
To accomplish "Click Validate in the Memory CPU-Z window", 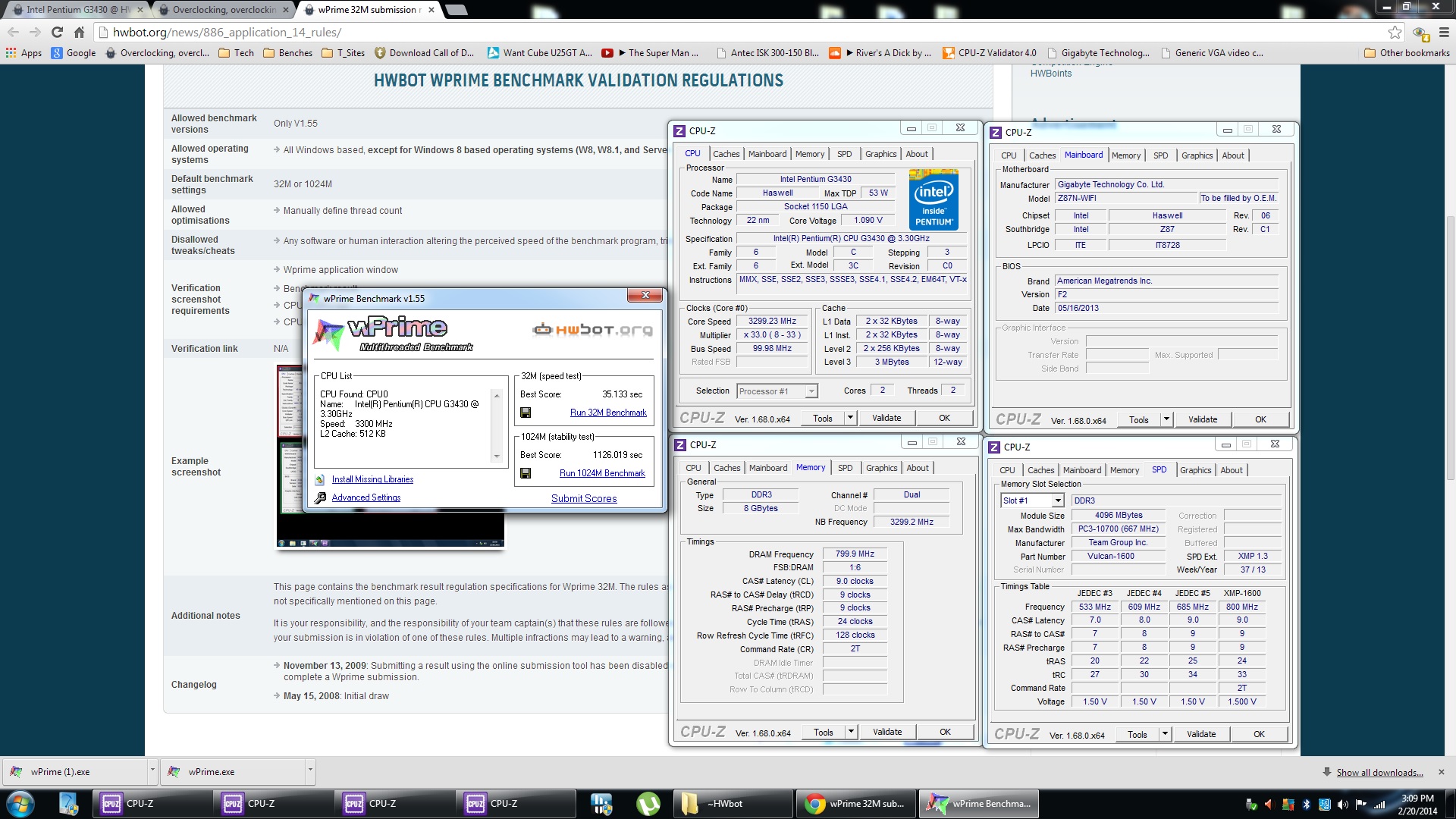I will coord(886,732).
